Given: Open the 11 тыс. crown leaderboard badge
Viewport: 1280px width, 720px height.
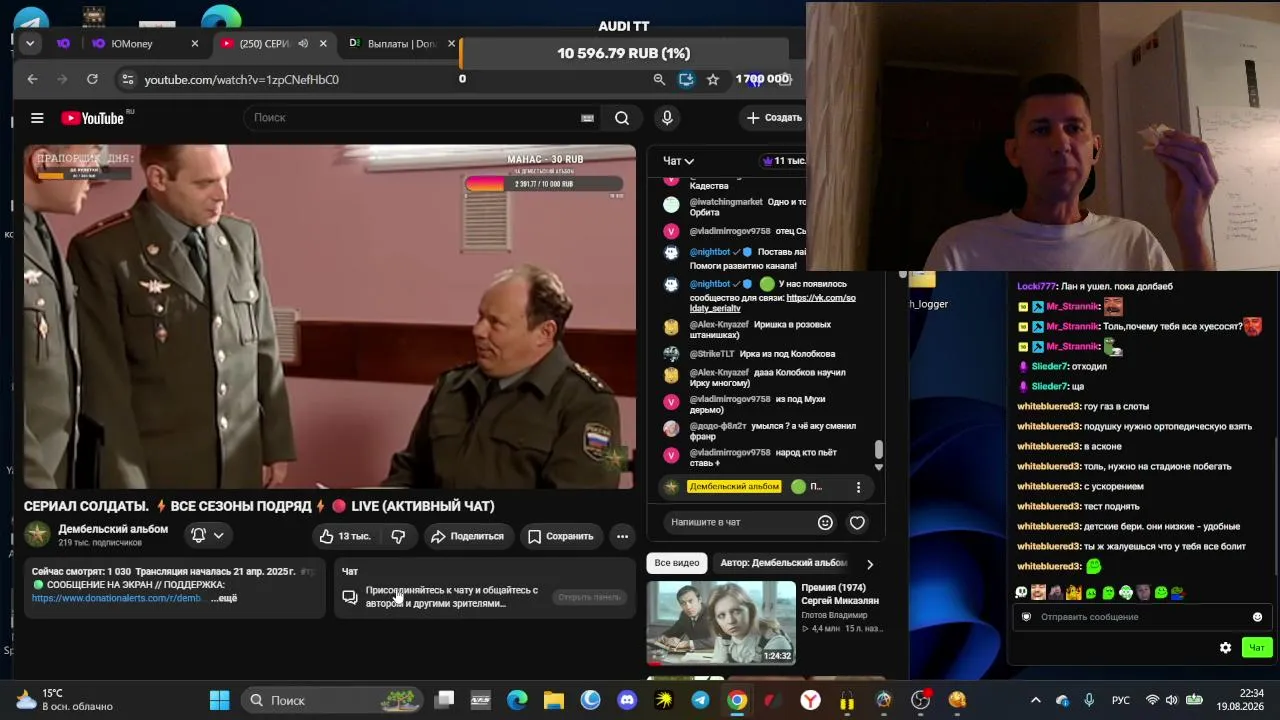Looking at the screenshot, I should (x=783, y=161).
